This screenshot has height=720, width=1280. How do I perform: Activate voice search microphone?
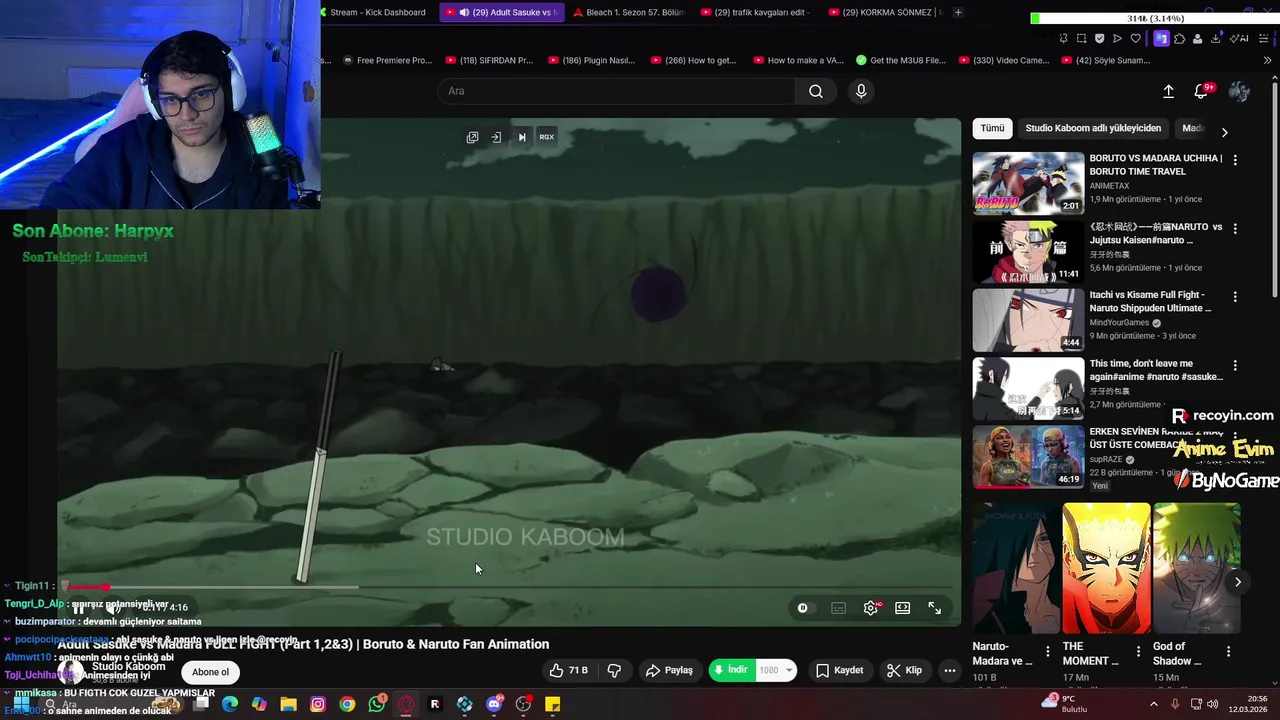click(861, 91)
